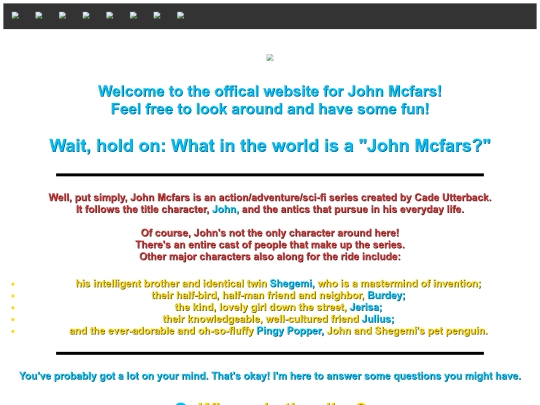Click the second broken image icon in the dark navigation bar
Image resolution: width=540 pixels, height=405 pixels.
click(x=39, y=15)
